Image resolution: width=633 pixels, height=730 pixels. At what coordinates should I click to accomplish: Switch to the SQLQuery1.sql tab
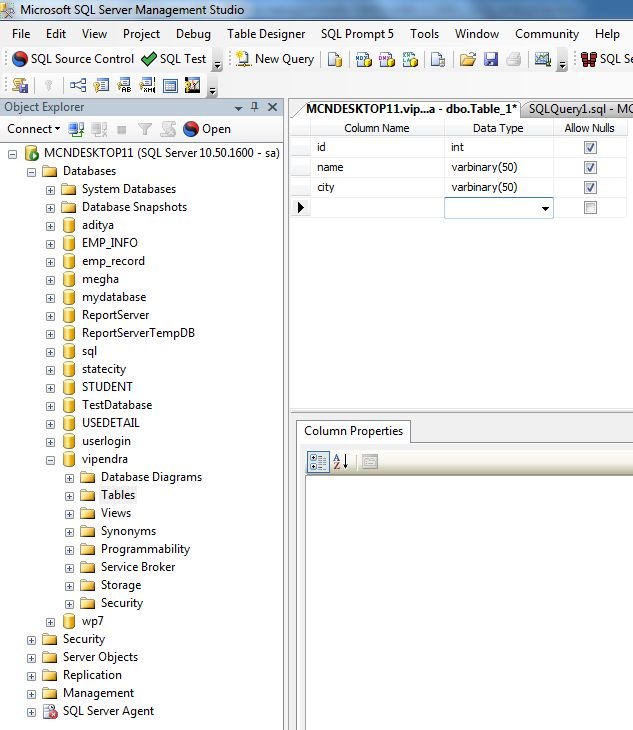click(x=579, y=109)
